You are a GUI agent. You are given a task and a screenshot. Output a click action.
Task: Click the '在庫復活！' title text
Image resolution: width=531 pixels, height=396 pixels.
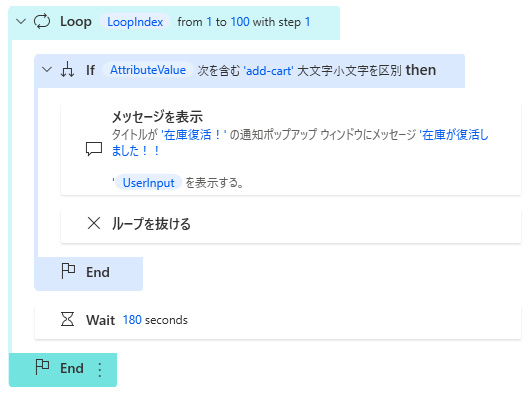(x=194, y=135)
